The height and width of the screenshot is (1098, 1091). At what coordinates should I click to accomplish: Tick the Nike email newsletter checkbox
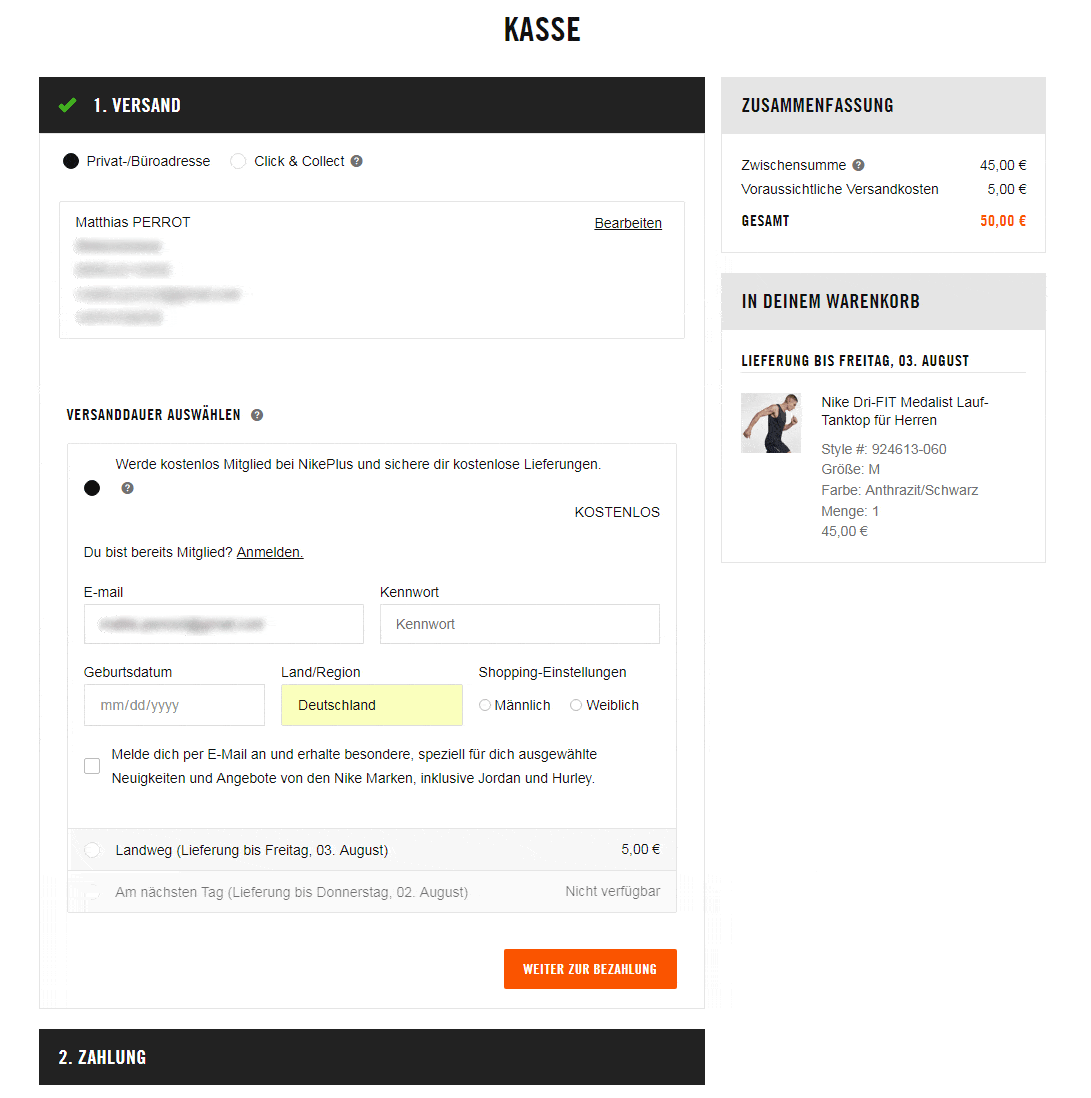[92, 766]
